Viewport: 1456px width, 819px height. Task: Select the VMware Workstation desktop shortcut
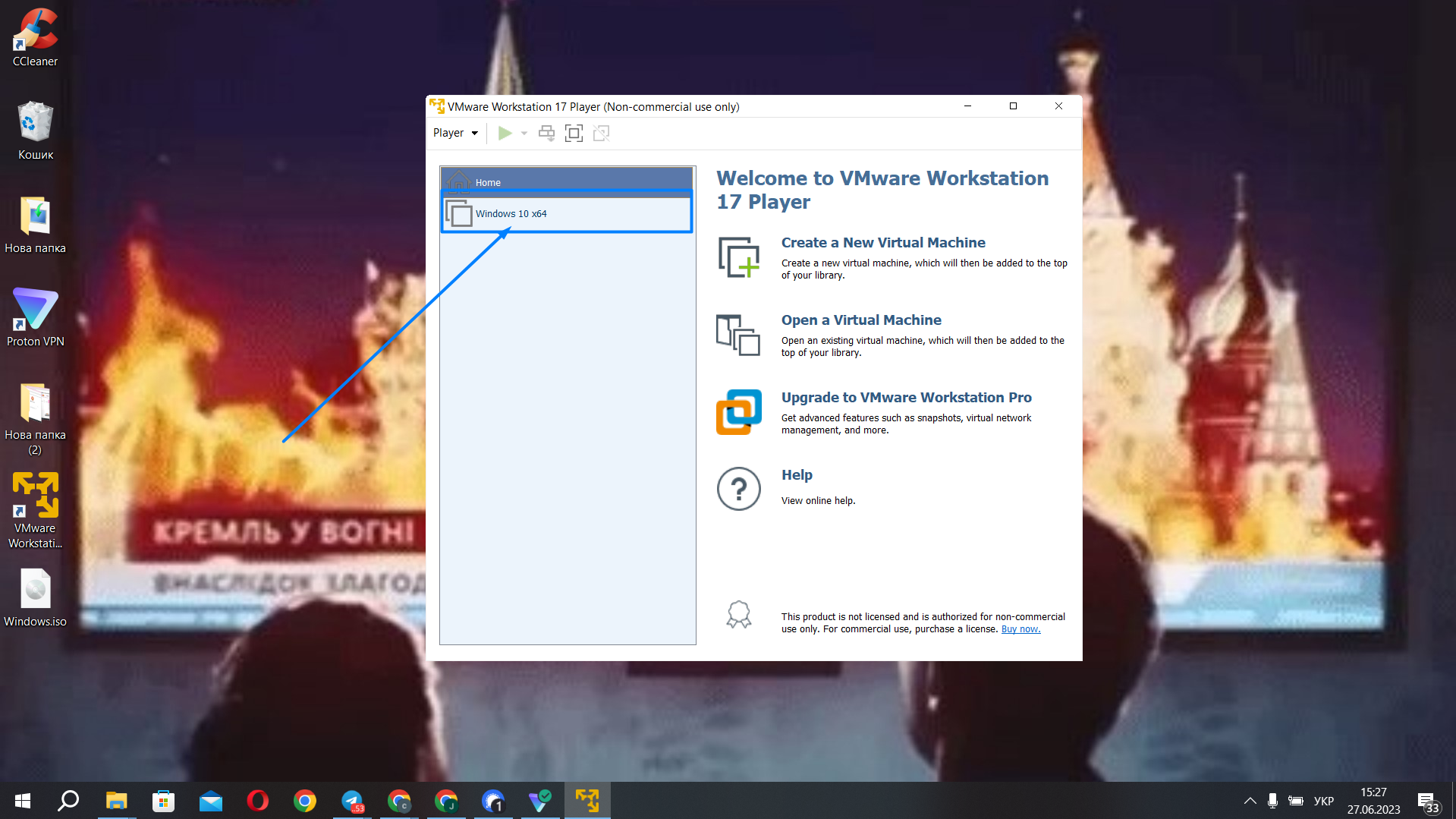click(35, 510)
